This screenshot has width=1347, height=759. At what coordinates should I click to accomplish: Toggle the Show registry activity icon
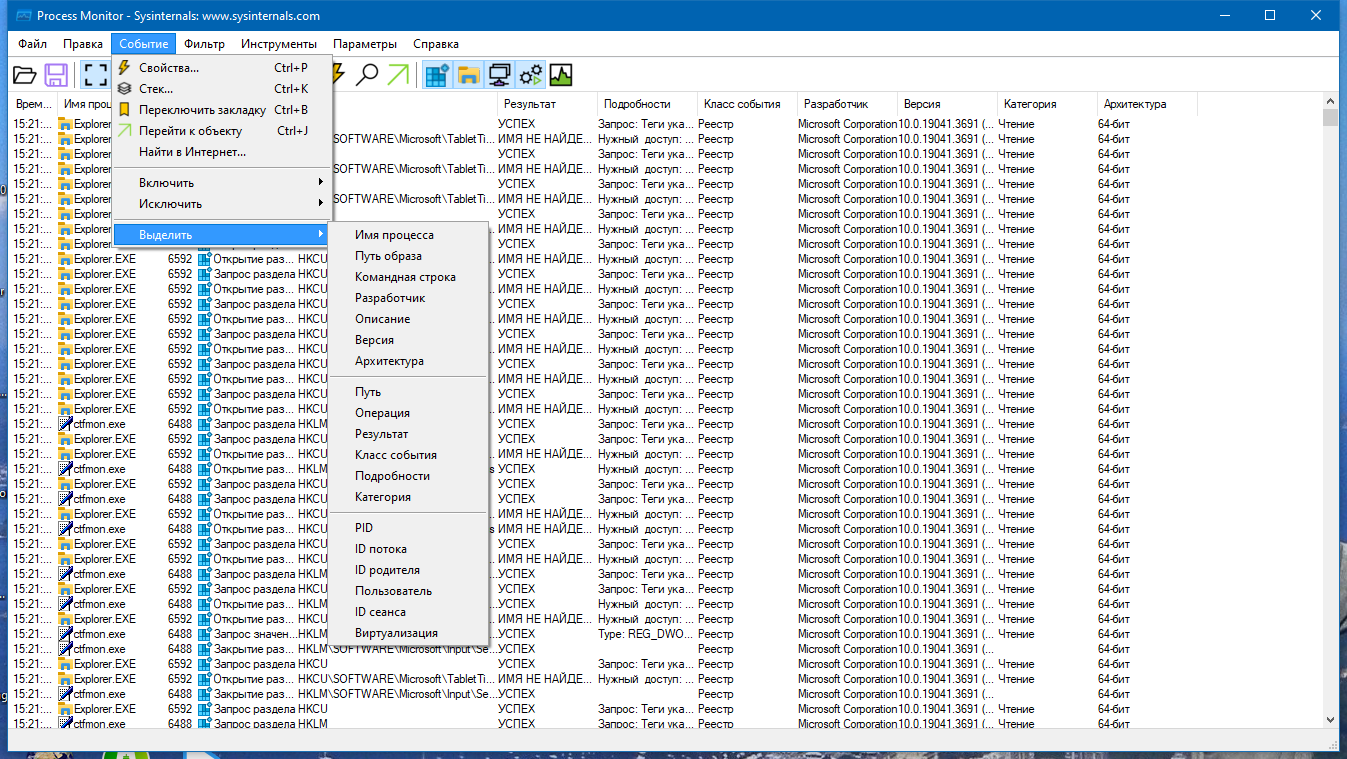[x=437, y=74]
